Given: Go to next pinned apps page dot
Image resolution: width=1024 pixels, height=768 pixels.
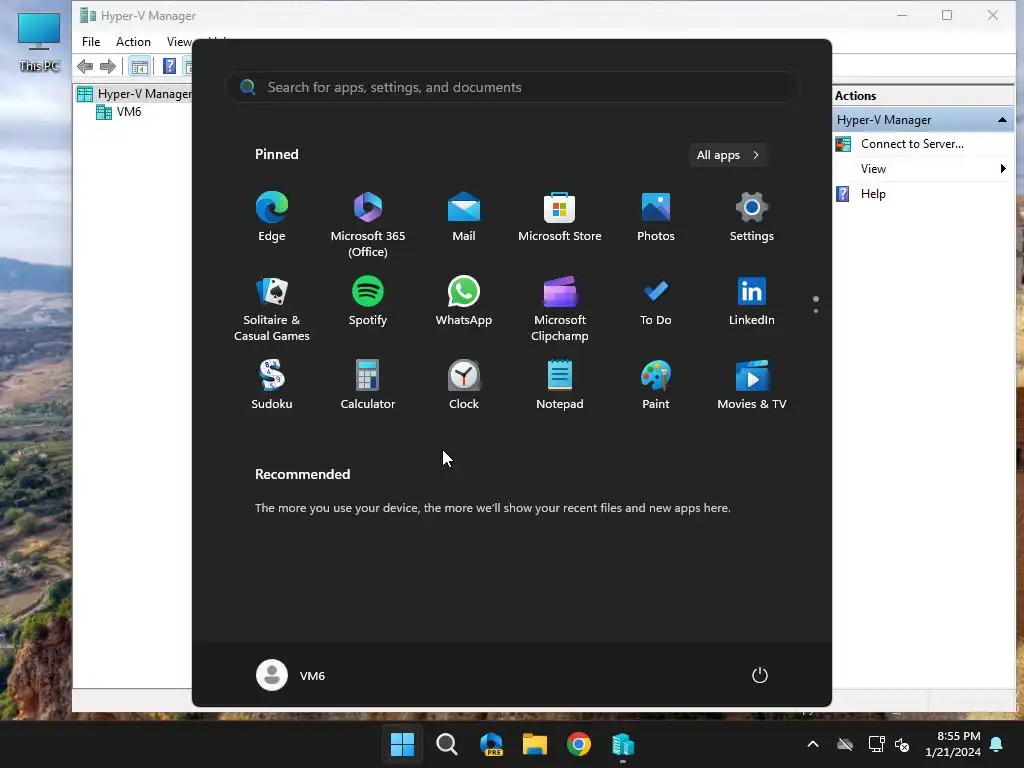Looking at the screenshot, I should [x=816, y=311].
